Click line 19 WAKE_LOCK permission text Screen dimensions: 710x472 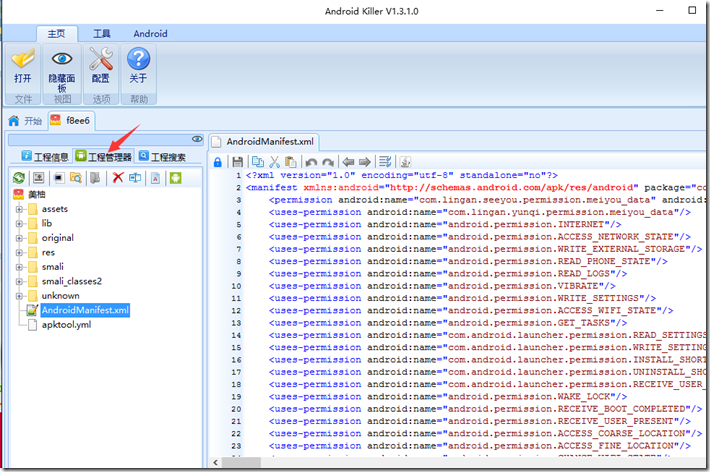click(x=448, y=397)
